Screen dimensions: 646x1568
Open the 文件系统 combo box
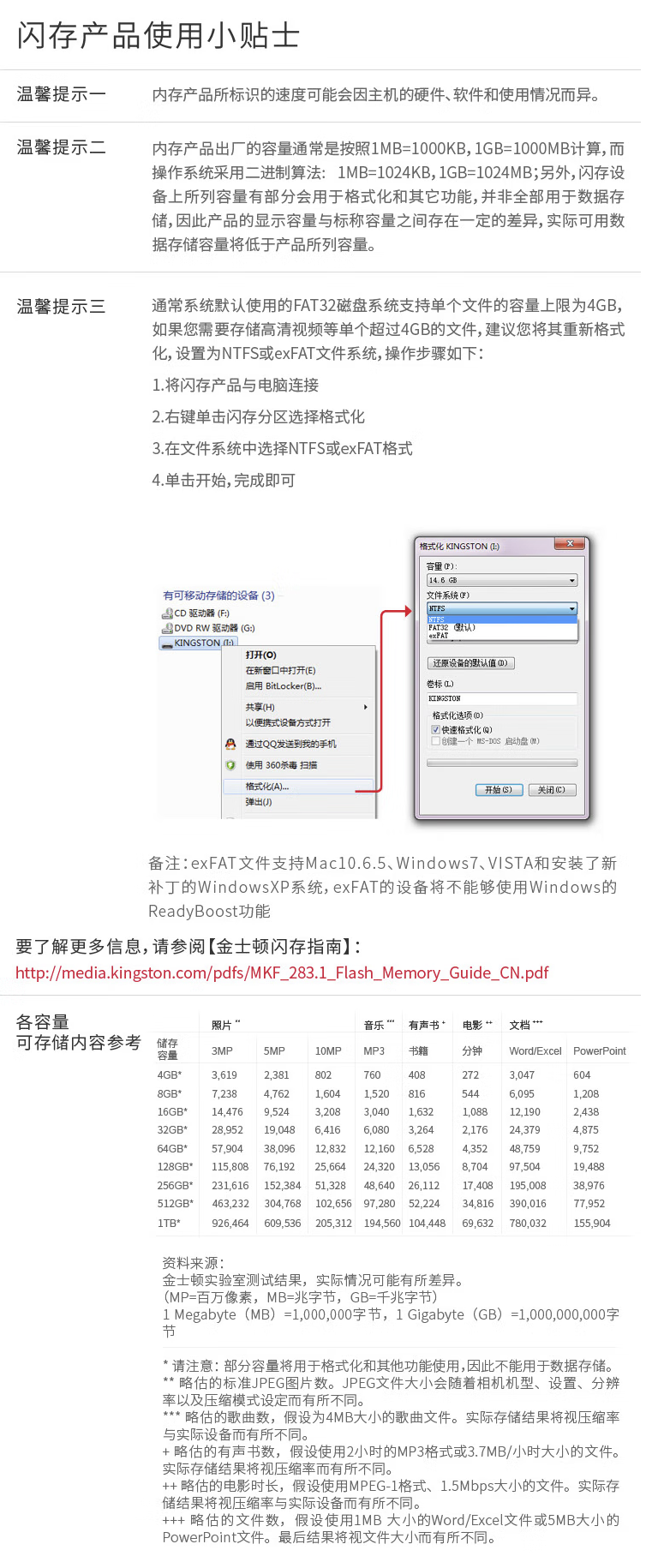pyautogui.click(x=502, y=608)
